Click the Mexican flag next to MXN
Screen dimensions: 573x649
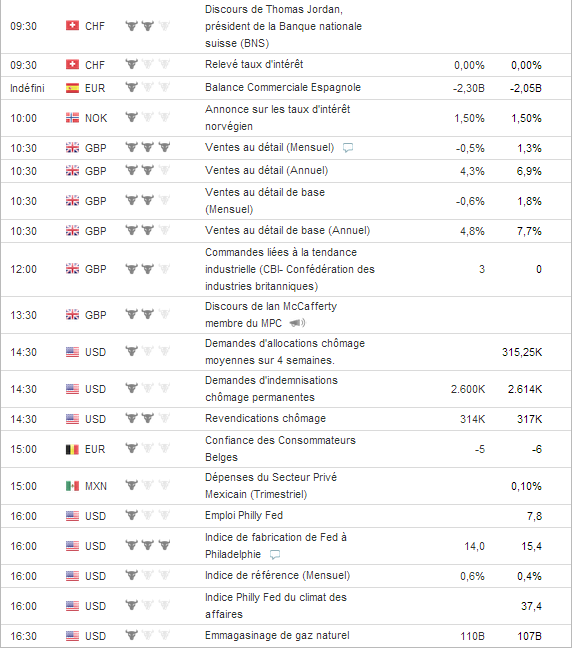(x=72, y=486)
